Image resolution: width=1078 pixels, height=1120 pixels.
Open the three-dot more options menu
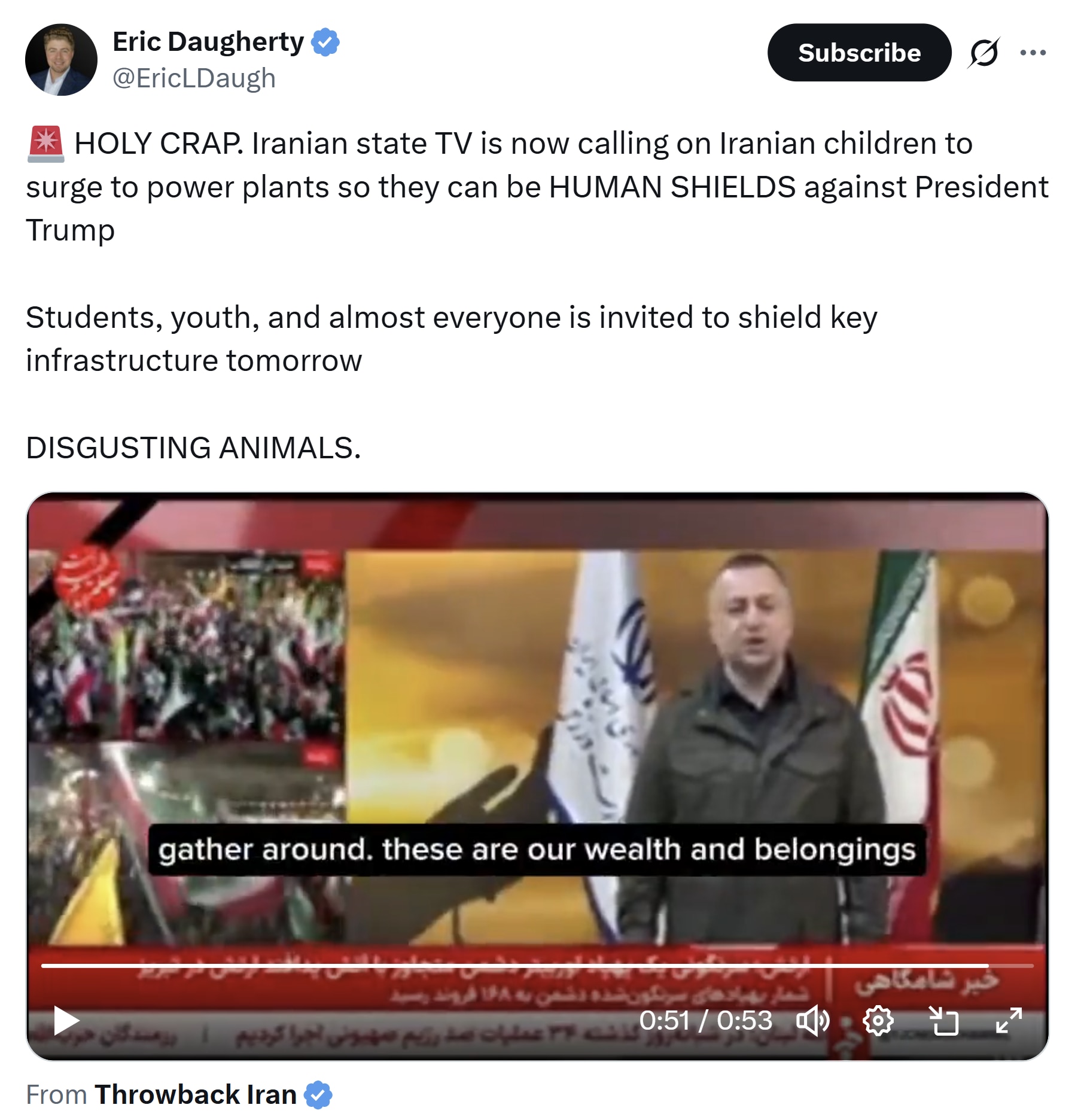[1033, 53]
